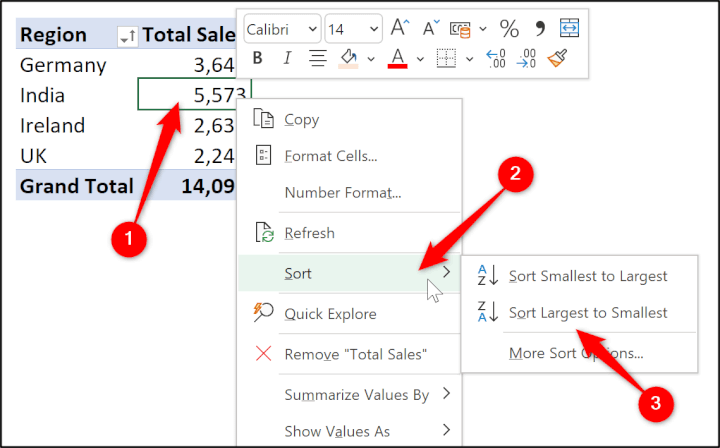Open Format Cells from context menu
720x448 pixels.
click(349, 156)
